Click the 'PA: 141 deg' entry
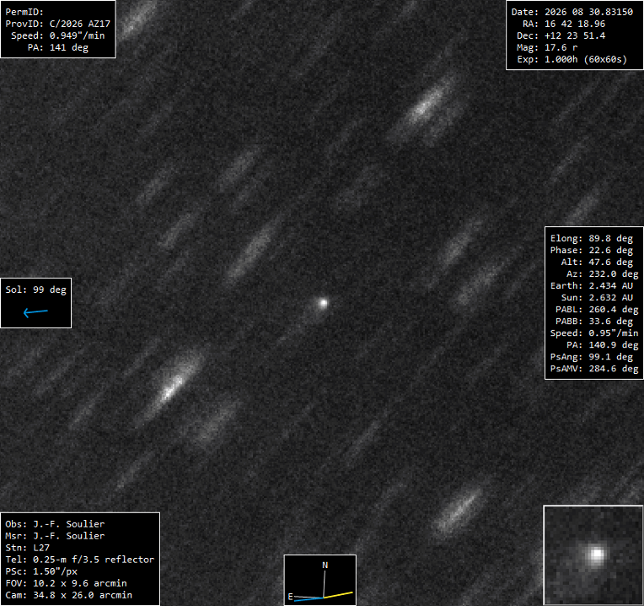644x606 pixels. 58,48
